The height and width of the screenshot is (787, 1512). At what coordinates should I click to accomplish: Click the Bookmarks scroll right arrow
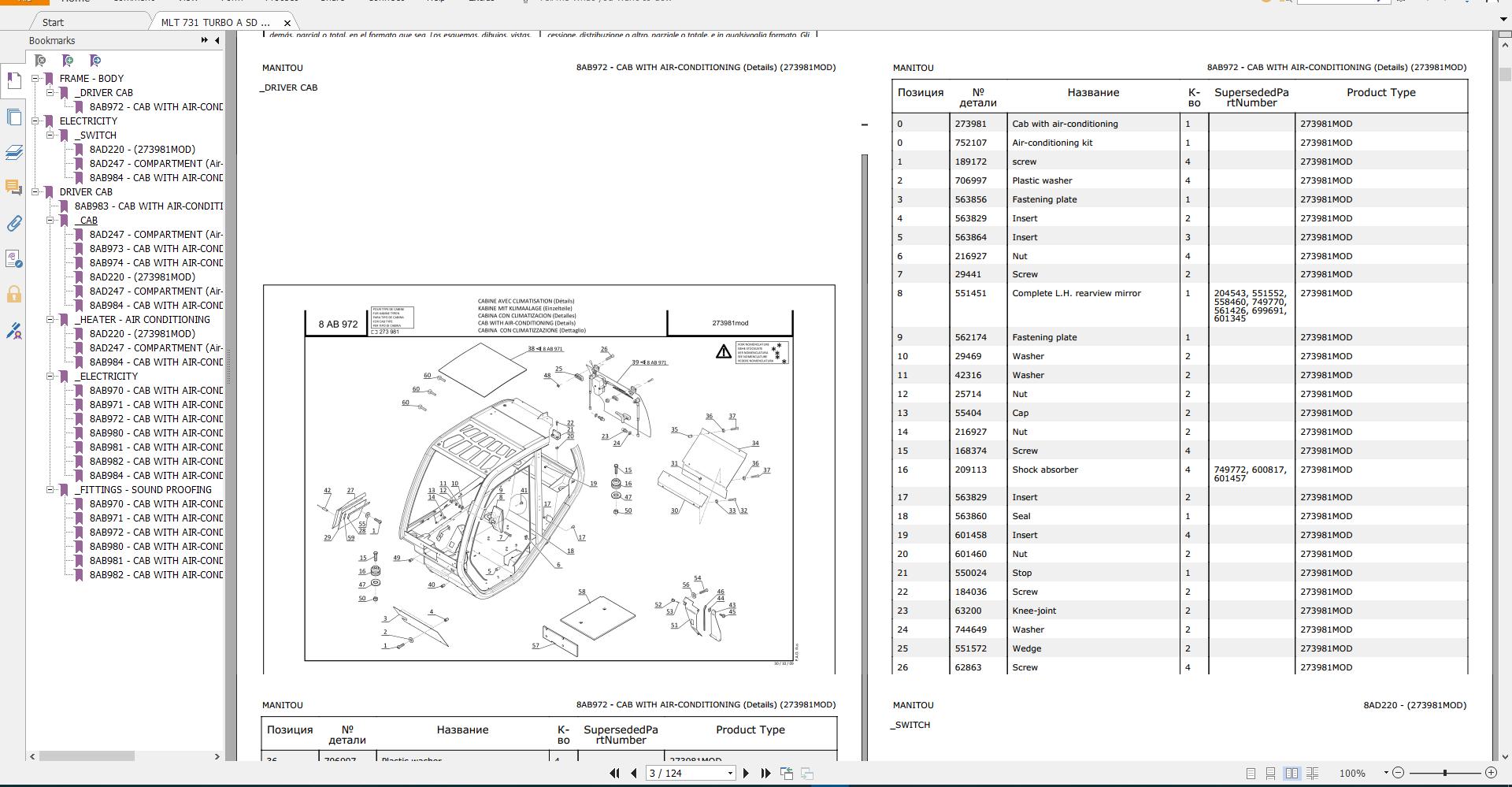coord(217,756)
